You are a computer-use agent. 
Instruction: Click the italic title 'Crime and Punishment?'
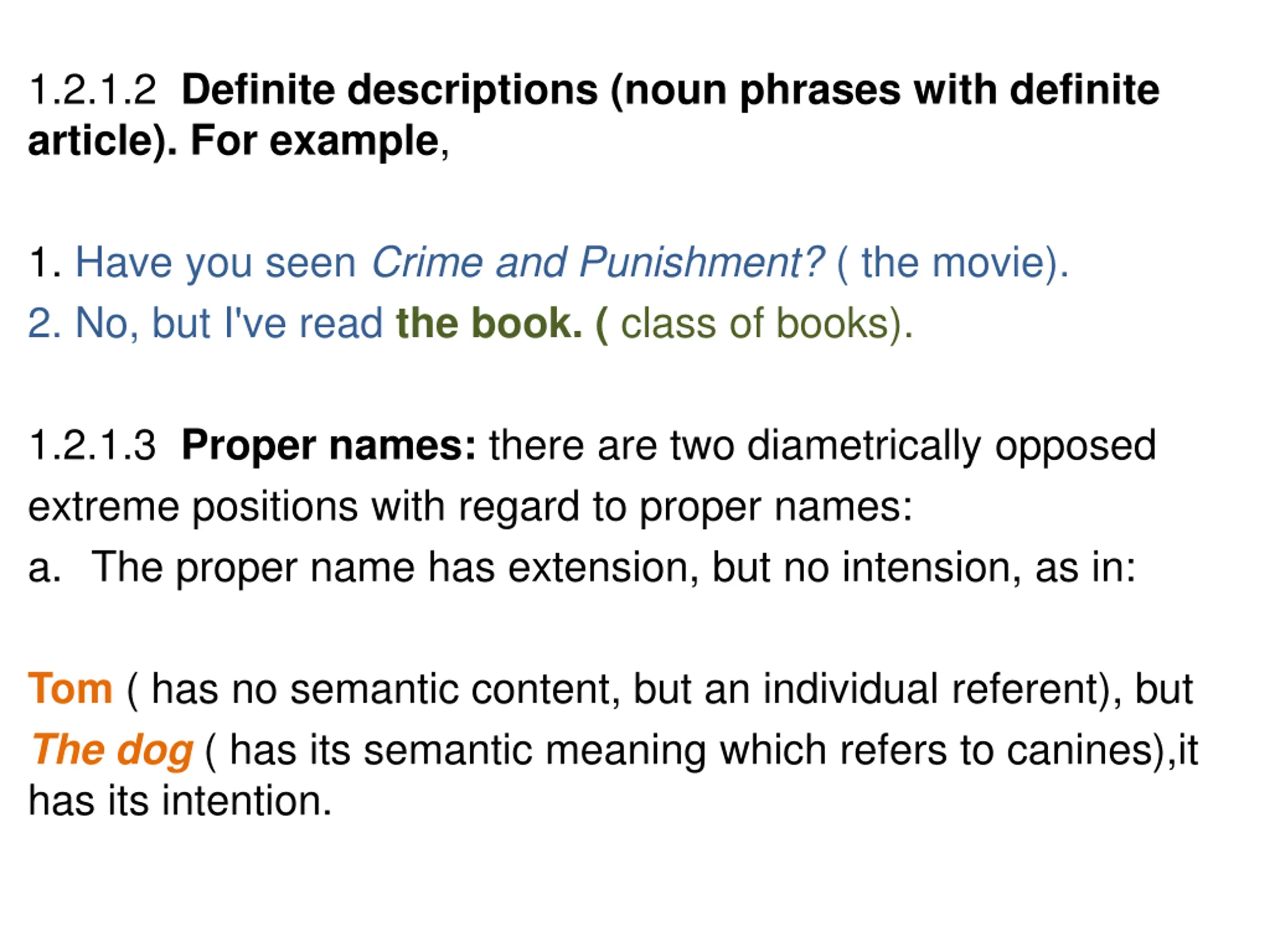(598, 263)
